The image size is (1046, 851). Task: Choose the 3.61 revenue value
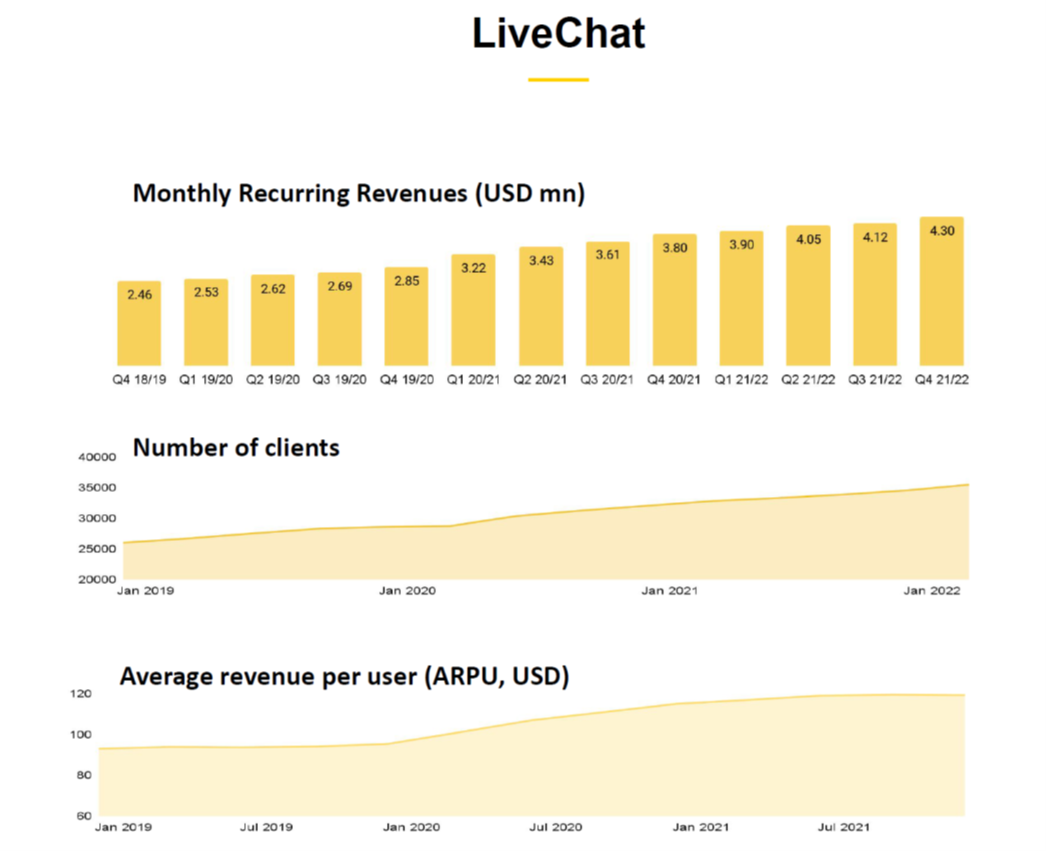point(608,255)
